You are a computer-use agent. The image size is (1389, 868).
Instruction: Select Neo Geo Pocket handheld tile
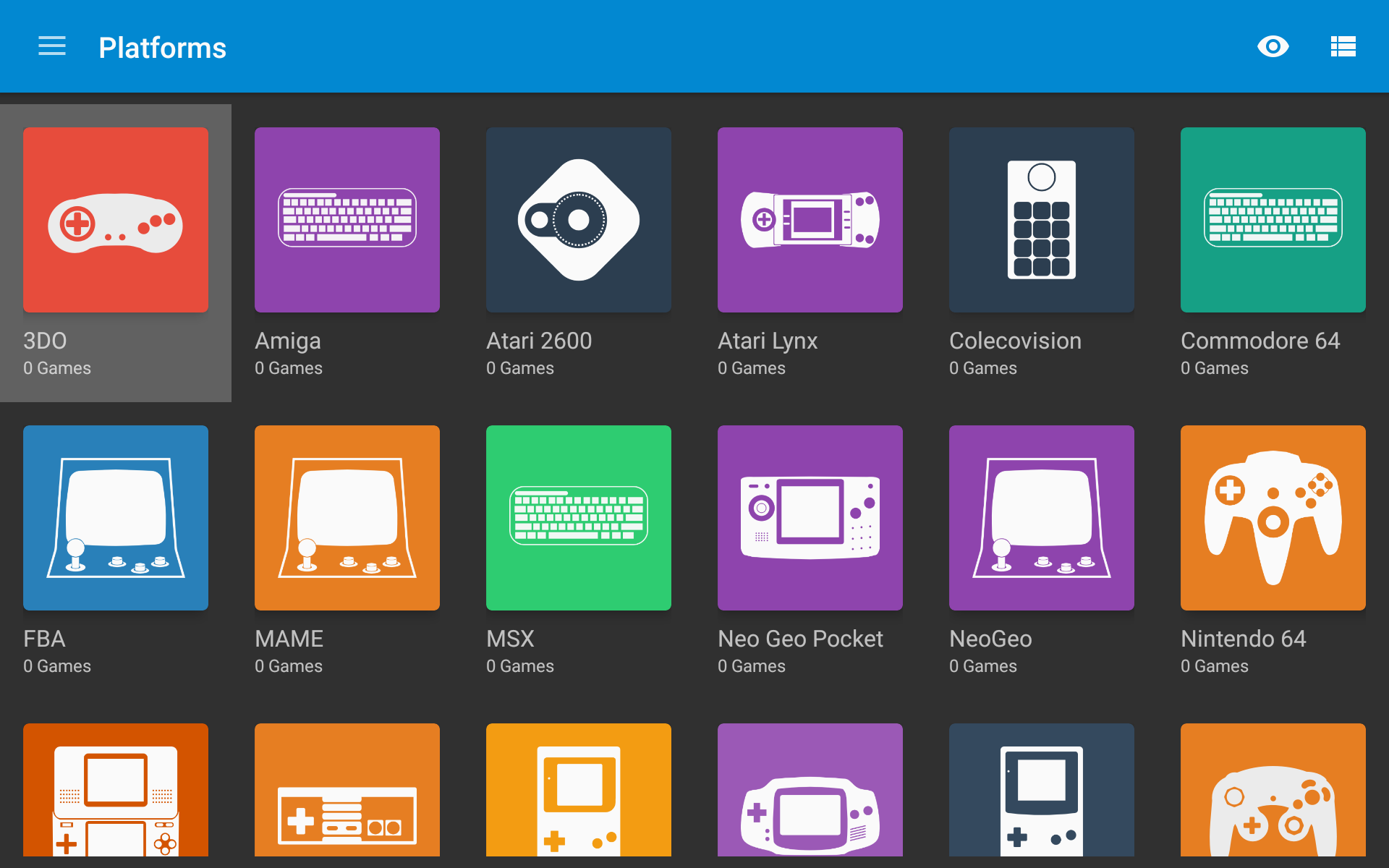point(810,518)
